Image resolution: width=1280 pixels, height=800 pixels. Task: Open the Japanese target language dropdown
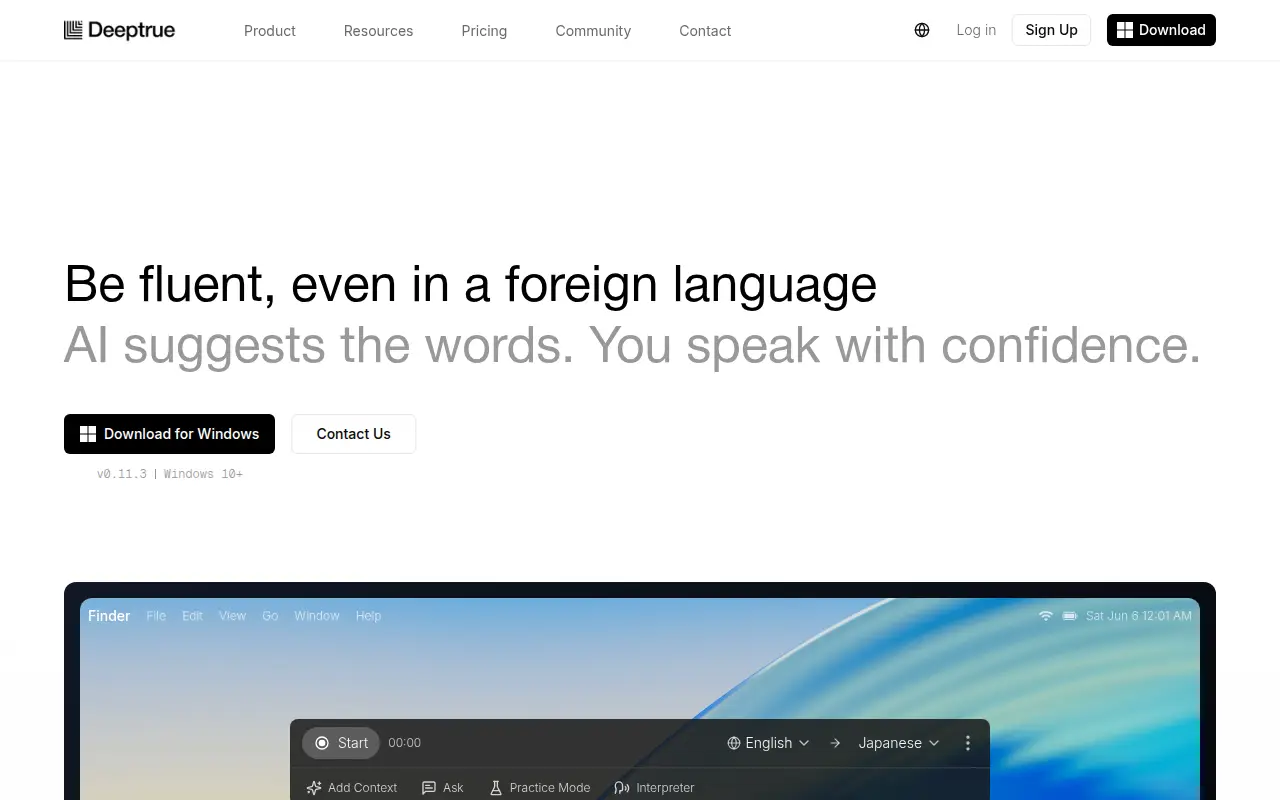pos(899,743)
